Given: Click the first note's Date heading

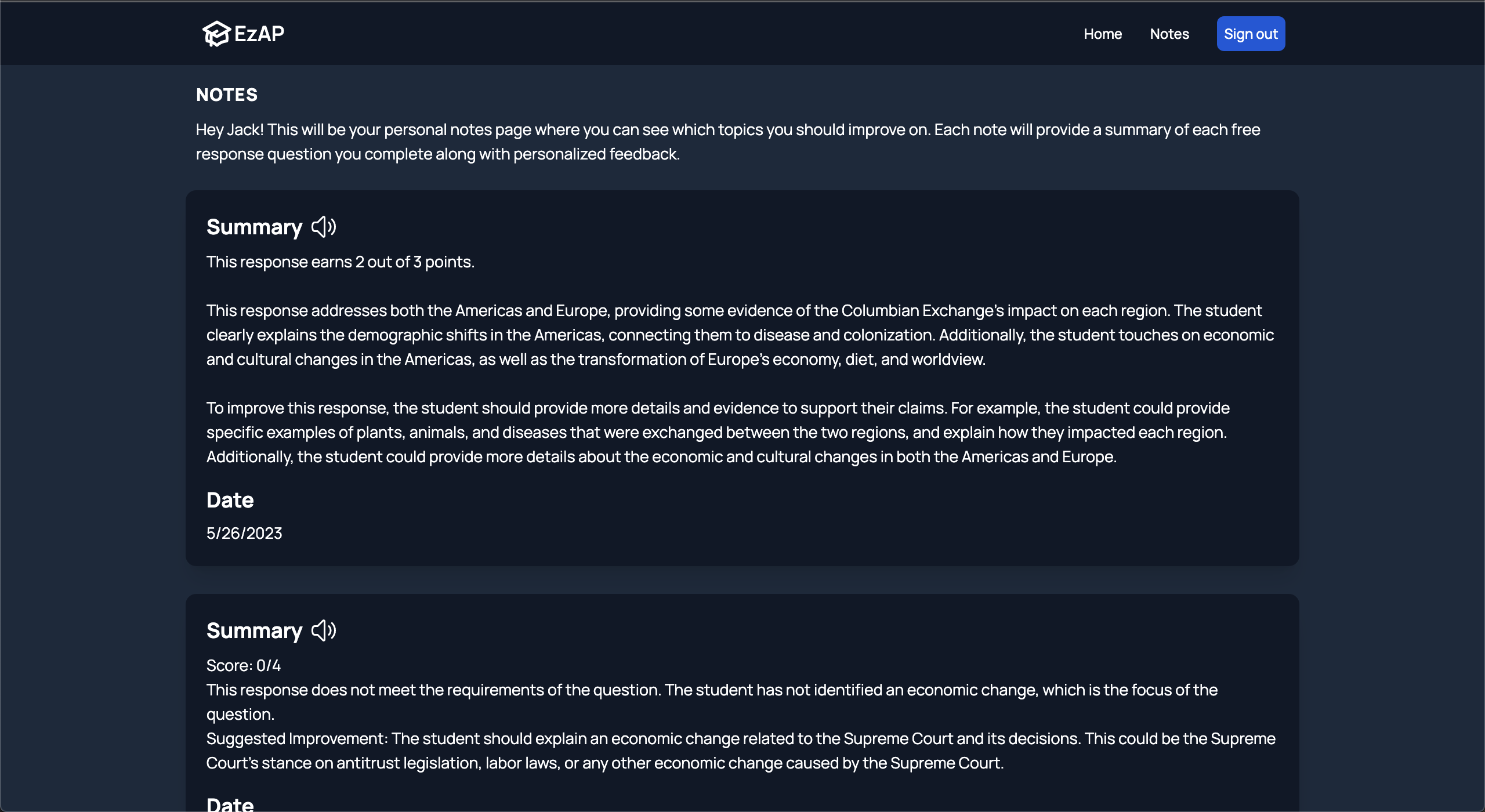Looking at the screenshot, I should (230, 500).
